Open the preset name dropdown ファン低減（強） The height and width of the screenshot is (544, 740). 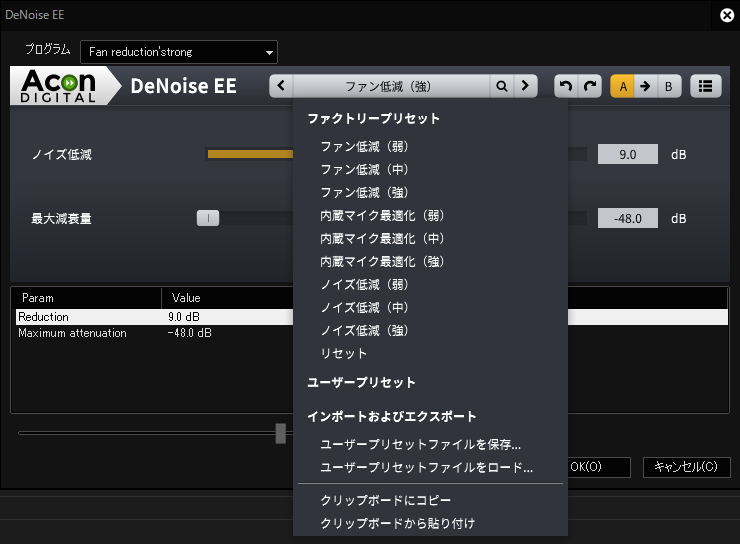point(391,86)
